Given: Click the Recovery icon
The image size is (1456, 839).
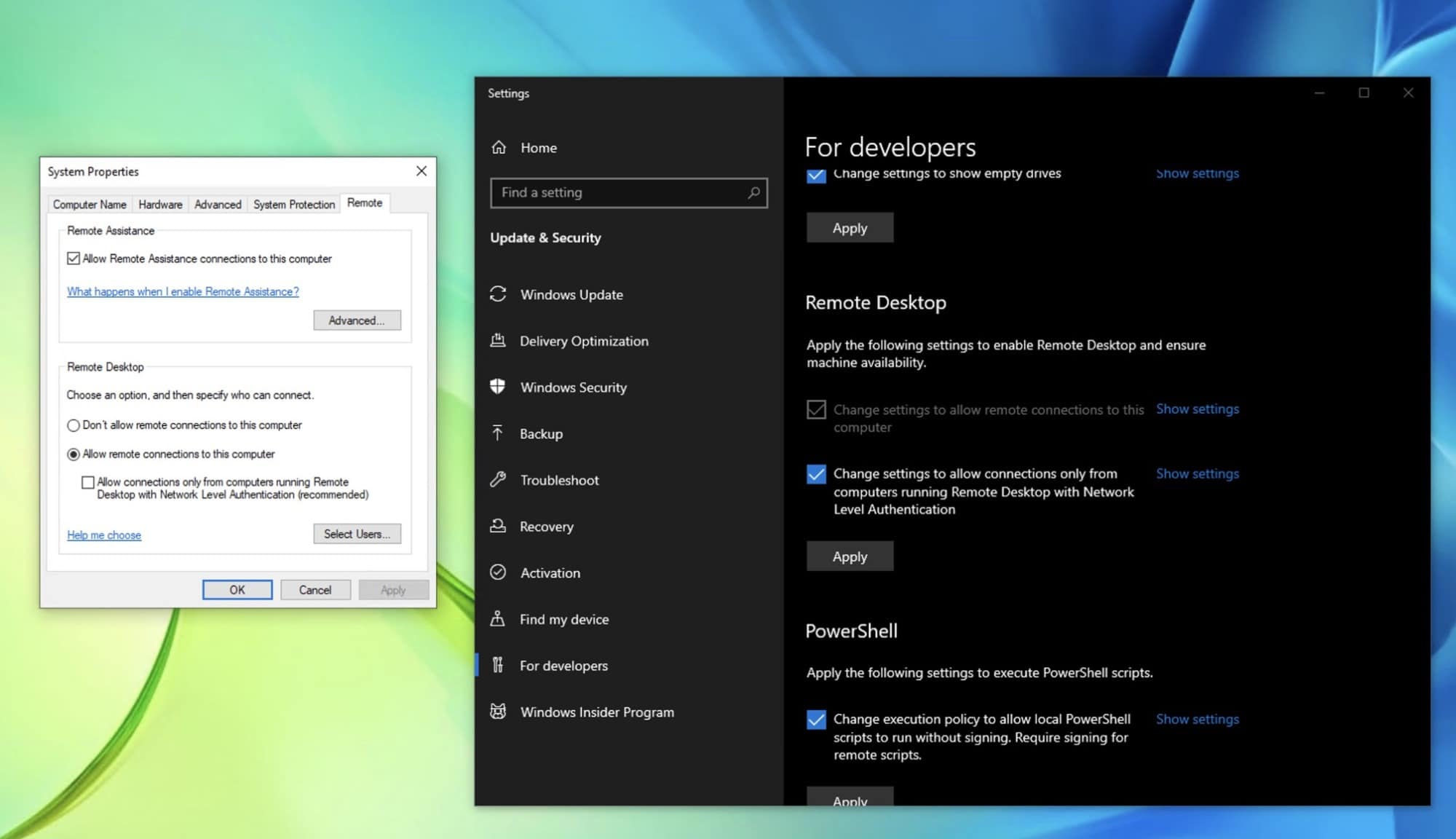Looking at the screenshot, I should (x=498, y=525).
